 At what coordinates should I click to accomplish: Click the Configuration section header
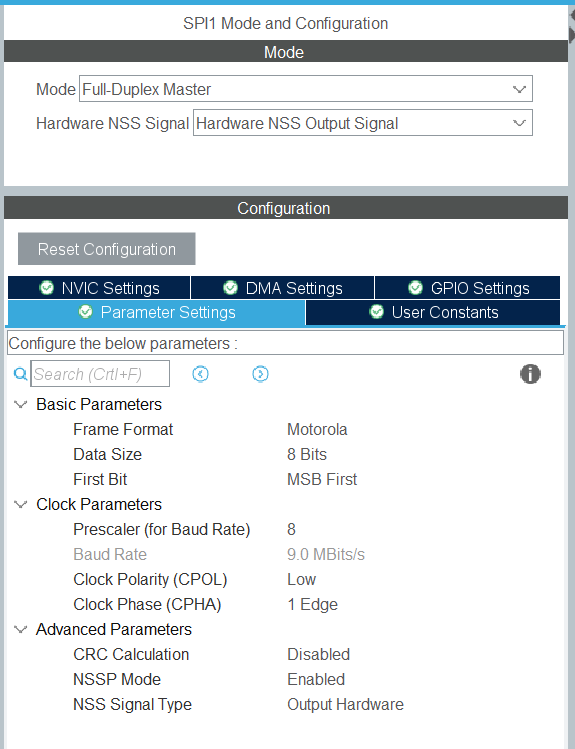coord(286,208)
